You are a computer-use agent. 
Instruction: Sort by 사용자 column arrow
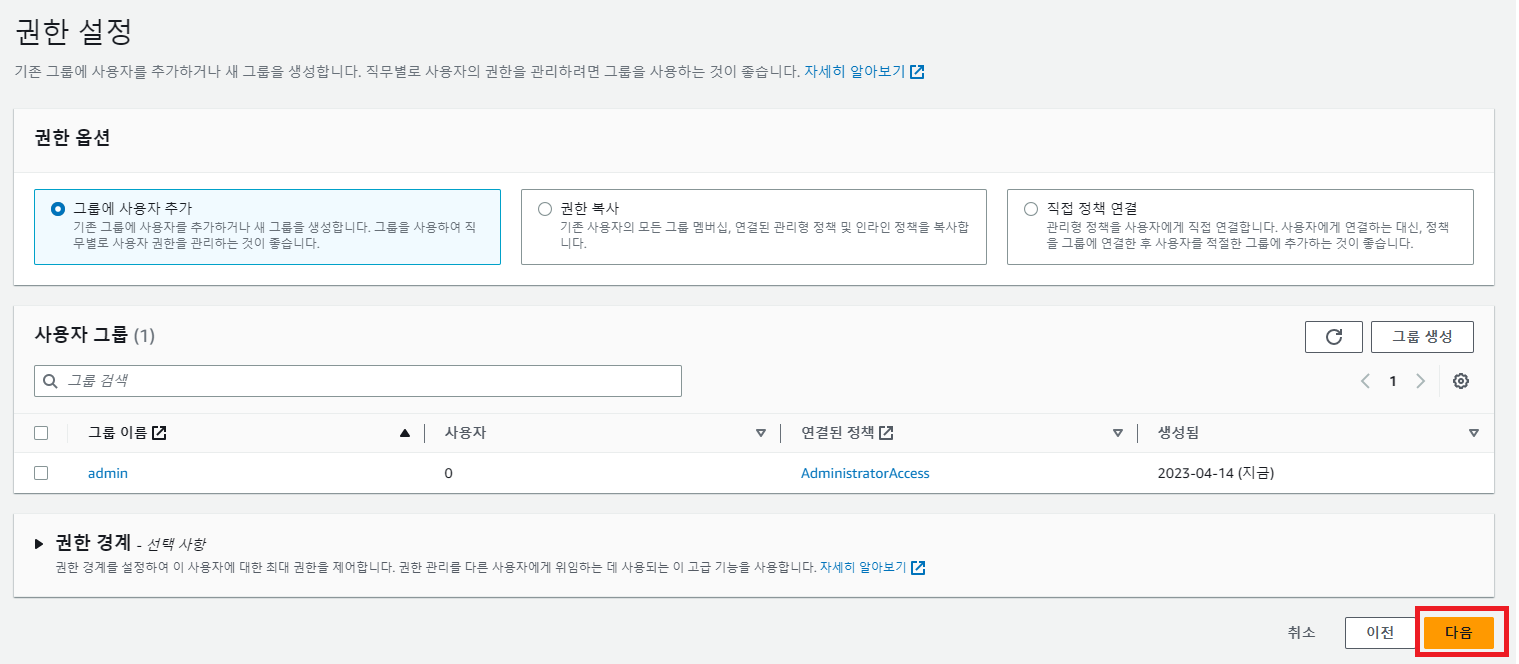point(761,433)
